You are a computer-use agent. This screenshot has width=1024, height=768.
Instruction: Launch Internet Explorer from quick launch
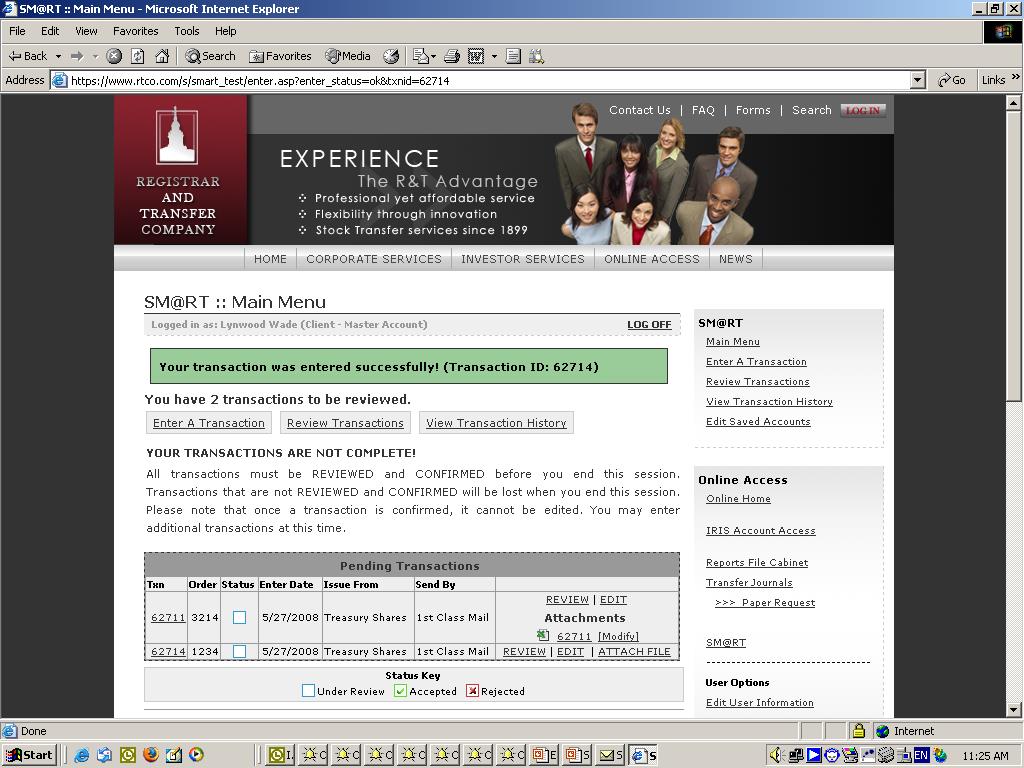point(82,755)
